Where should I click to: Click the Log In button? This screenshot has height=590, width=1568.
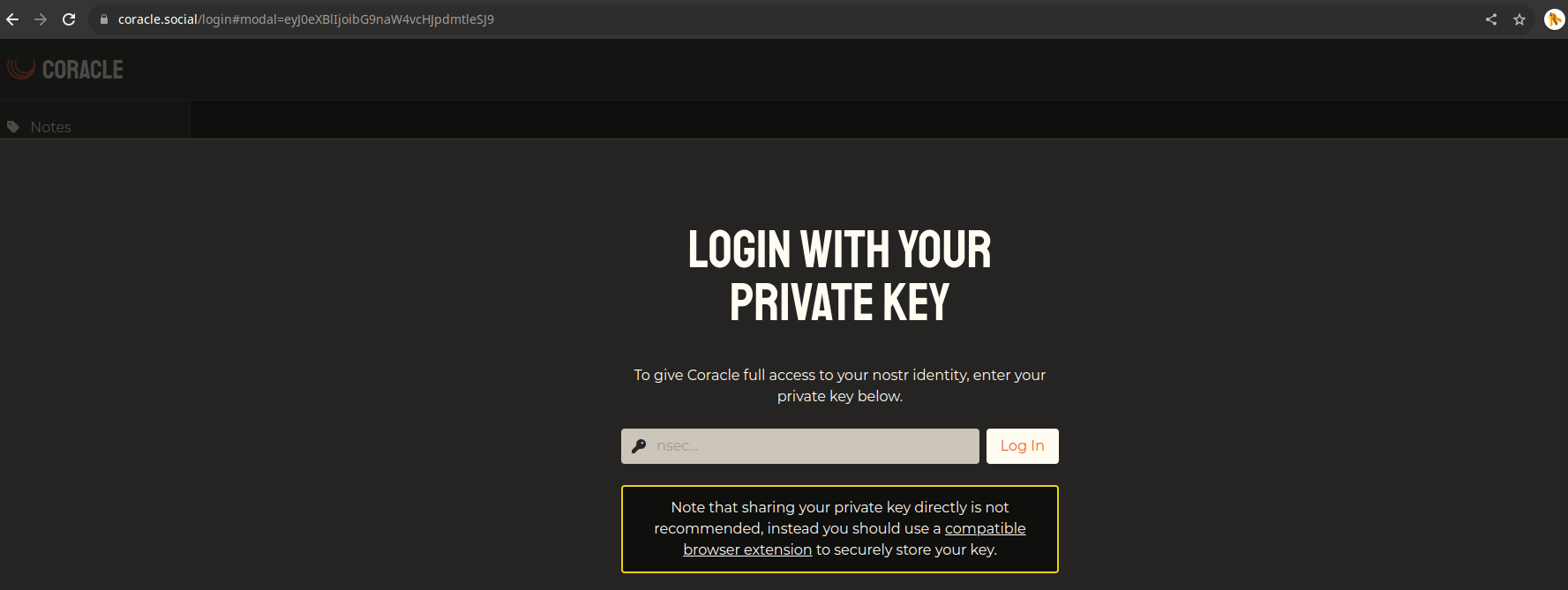(x=1023, y=446)
